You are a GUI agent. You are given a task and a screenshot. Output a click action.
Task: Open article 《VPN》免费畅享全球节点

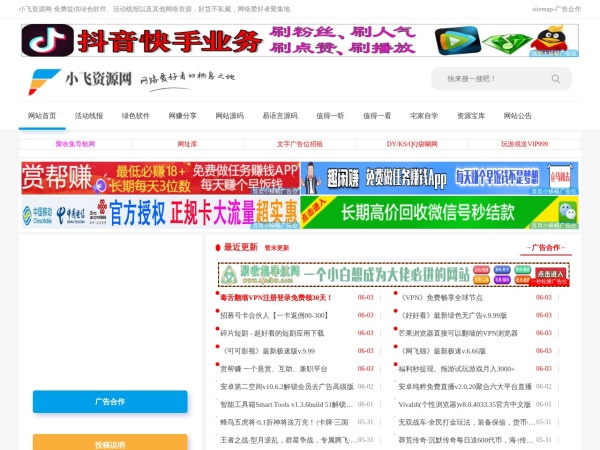(440, 298)
